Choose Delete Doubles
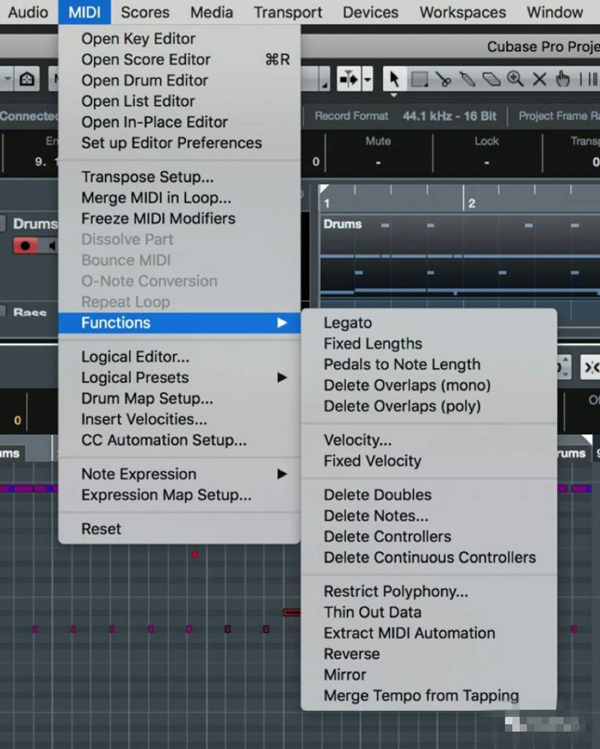The height and width of the screenshot is (749, 600). (429, 495)
